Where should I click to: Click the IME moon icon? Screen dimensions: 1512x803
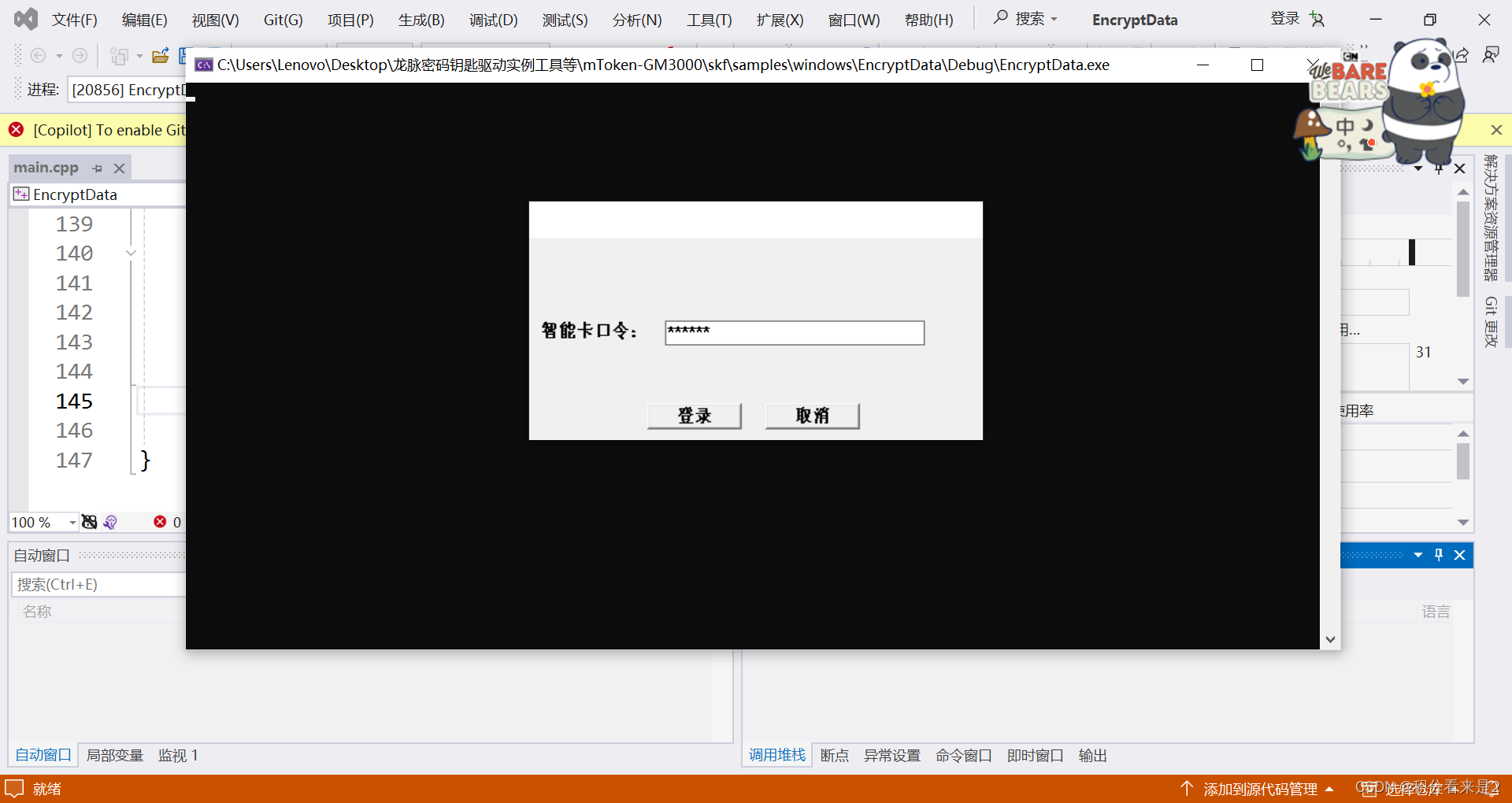(1368, 124)
